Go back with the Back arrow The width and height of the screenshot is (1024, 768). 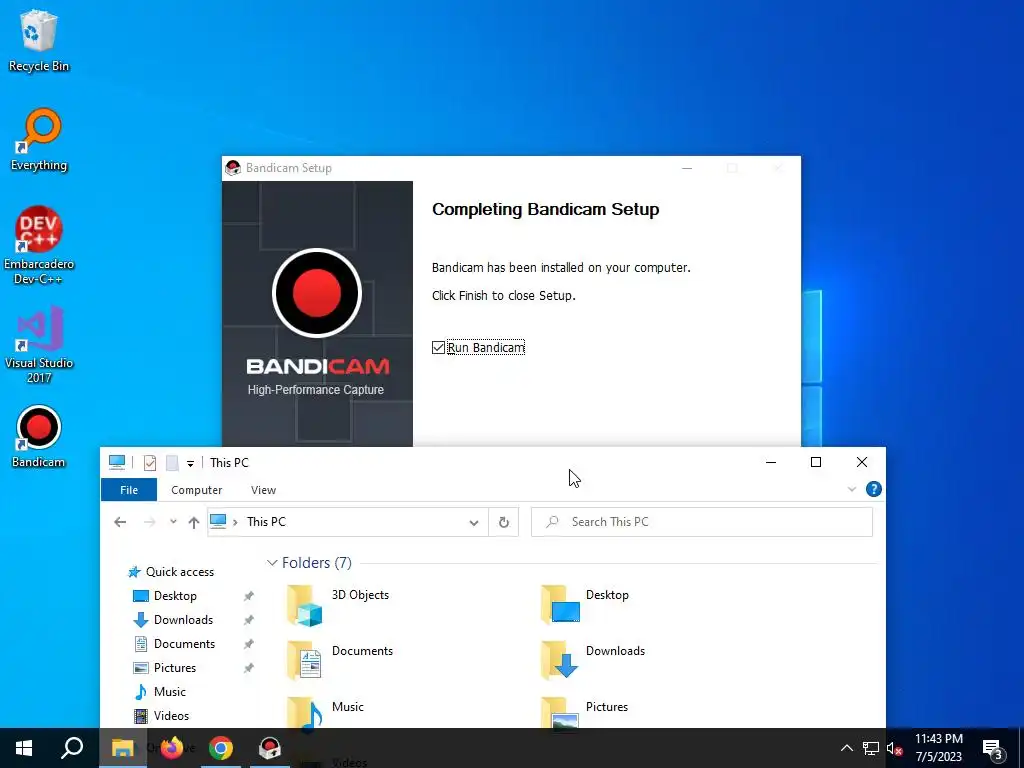pos(120,522)
